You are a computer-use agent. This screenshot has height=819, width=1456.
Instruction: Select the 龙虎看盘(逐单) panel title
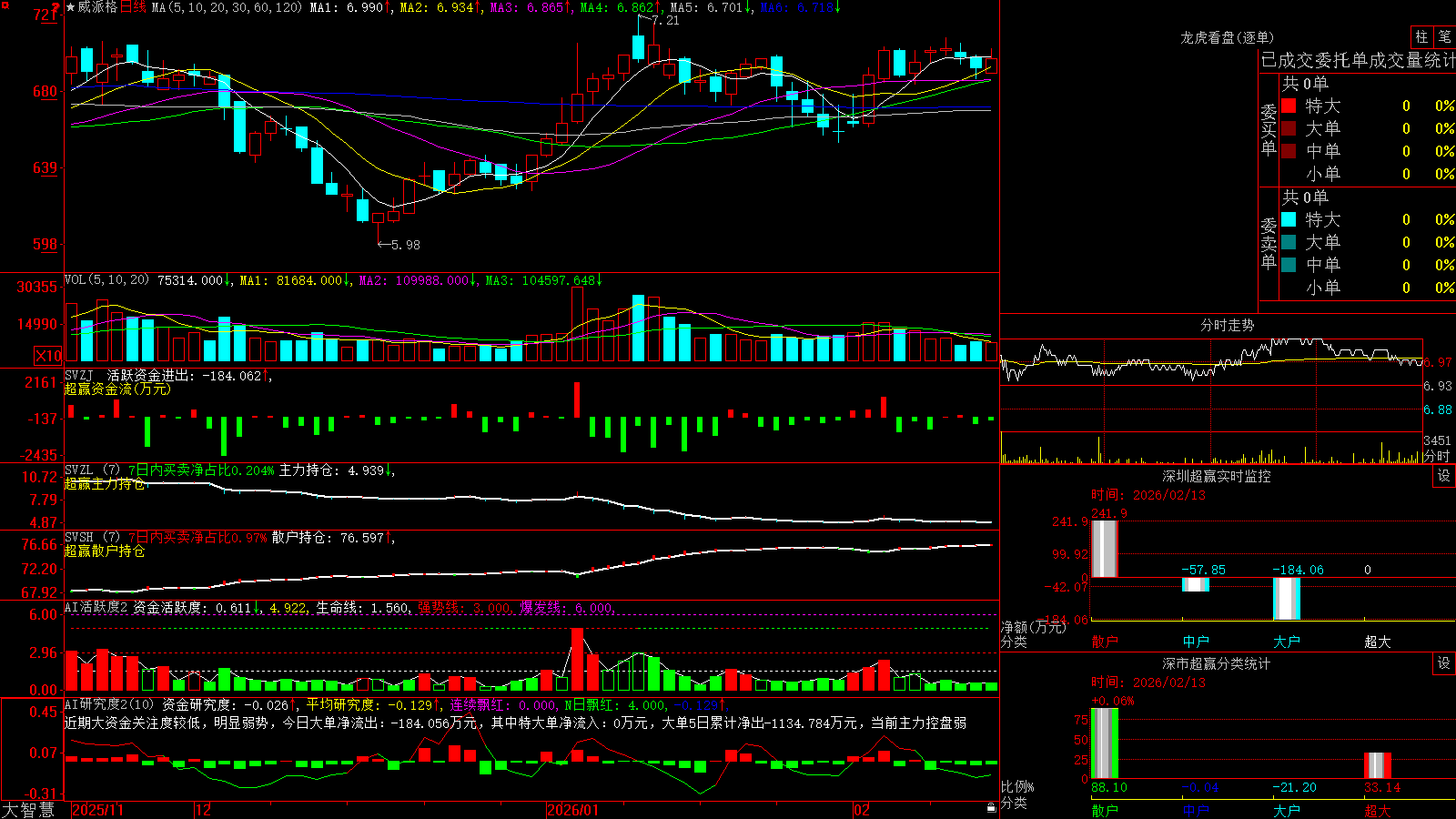(1227, 37)
